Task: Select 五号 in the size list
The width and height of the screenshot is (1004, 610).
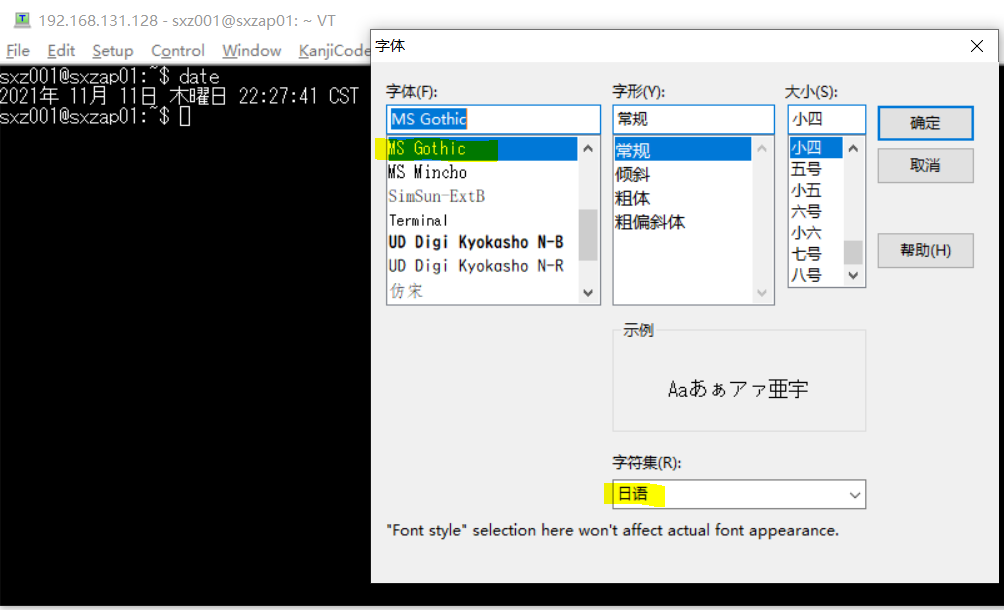Action: 816,169
